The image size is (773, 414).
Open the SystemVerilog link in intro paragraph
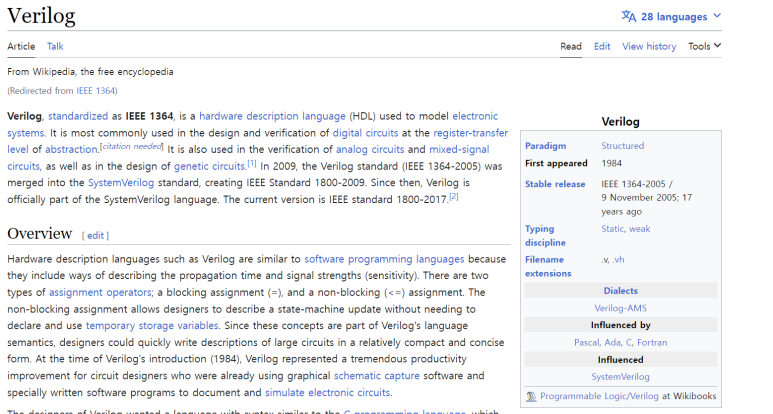tap(121, 183)
